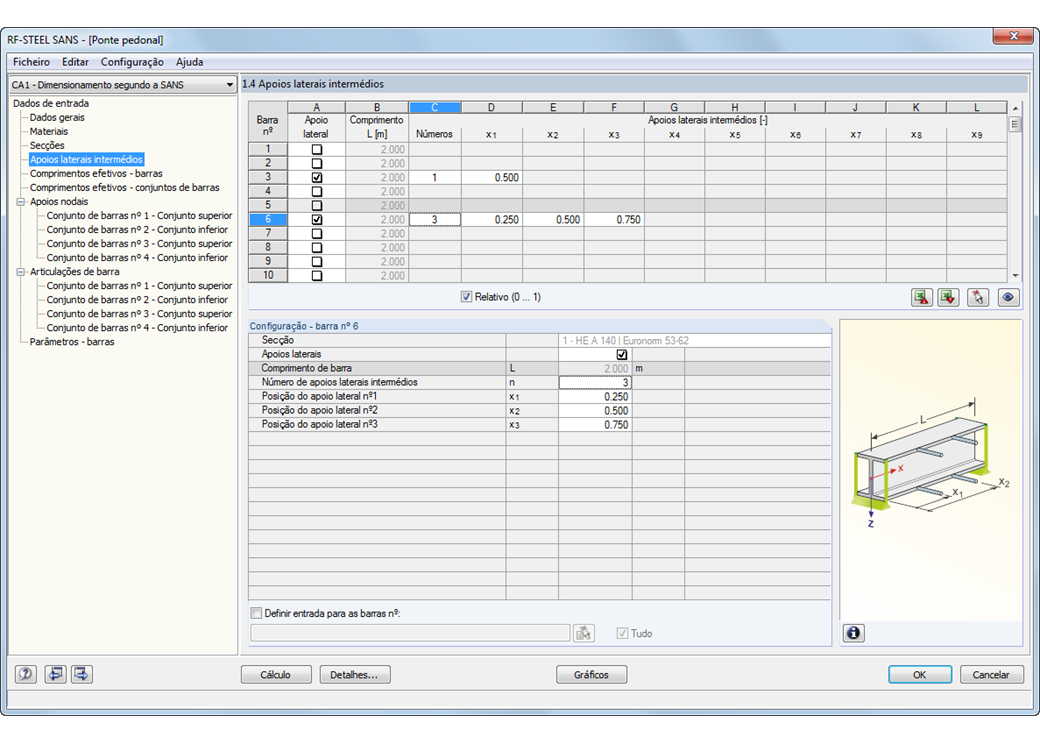Click the x3 cell 0.750 for bar 6
The width and height of the screenshot is (1040, 744).
[614, 219]
